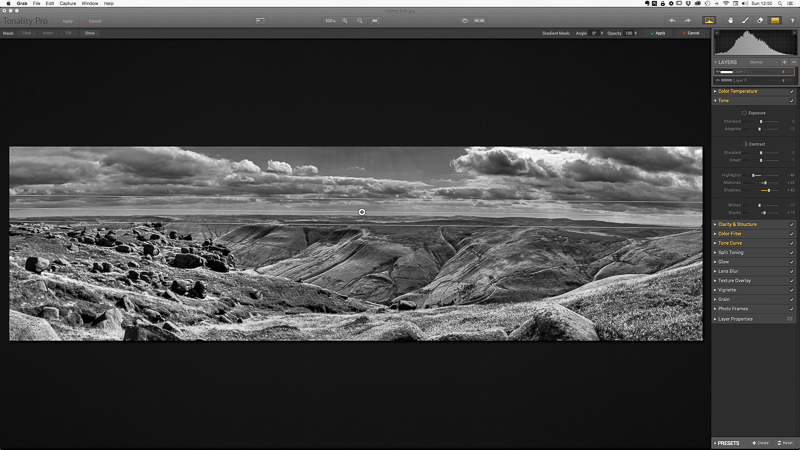Toggle the Grain panel checkbox
800x450 pixels.
coord(792,300)
